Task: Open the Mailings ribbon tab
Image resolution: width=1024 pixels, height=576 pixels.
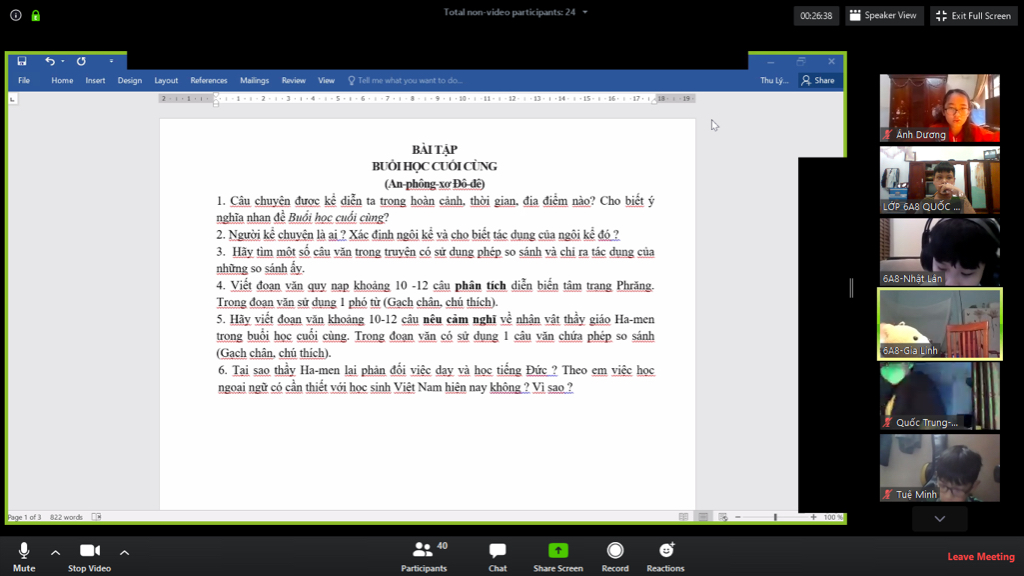Action: tap(255, 81)
